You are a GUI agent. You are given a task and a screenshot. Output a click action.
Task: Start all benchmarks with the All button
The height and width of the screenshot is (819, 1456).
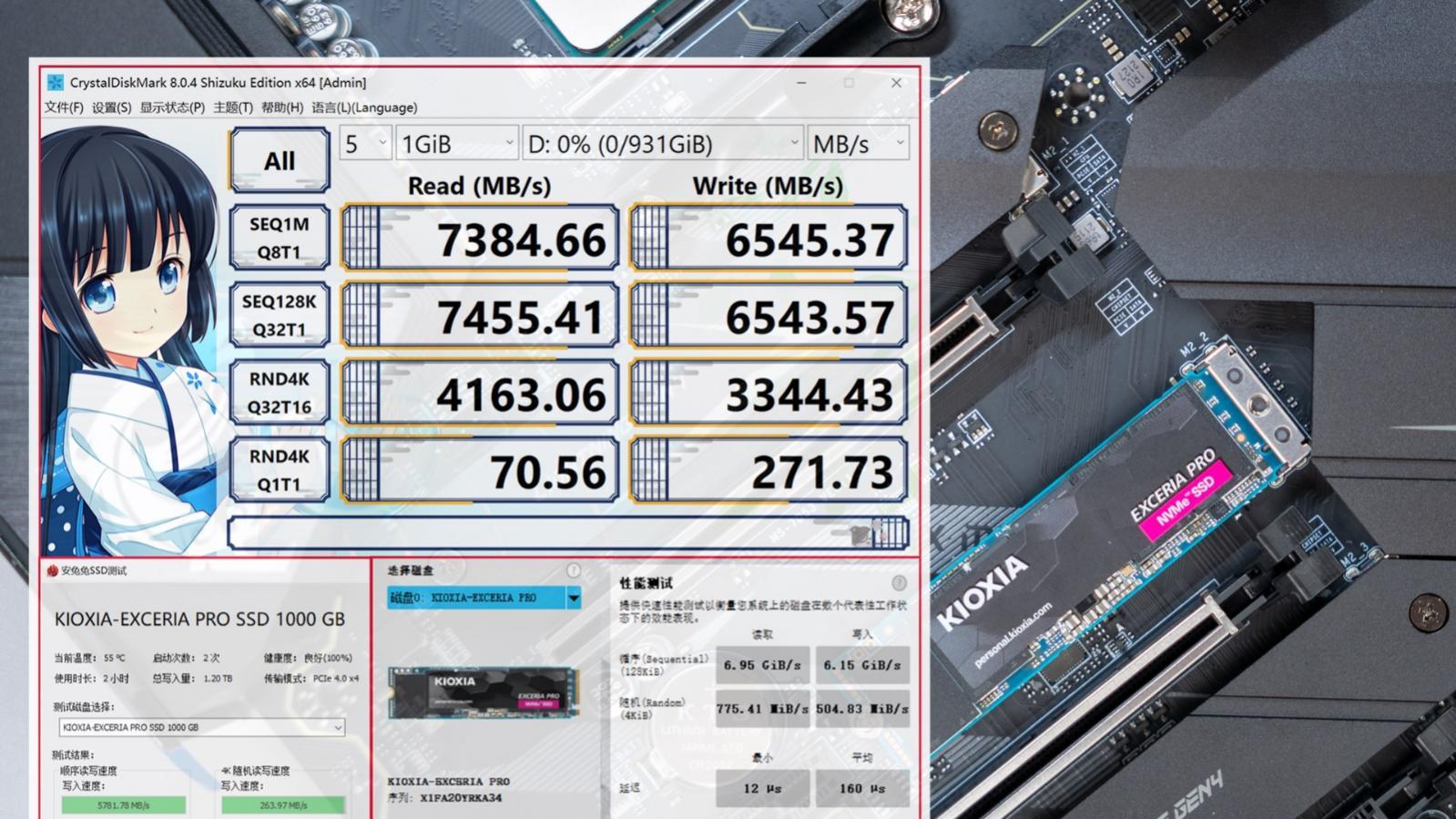tap(280, 160)
